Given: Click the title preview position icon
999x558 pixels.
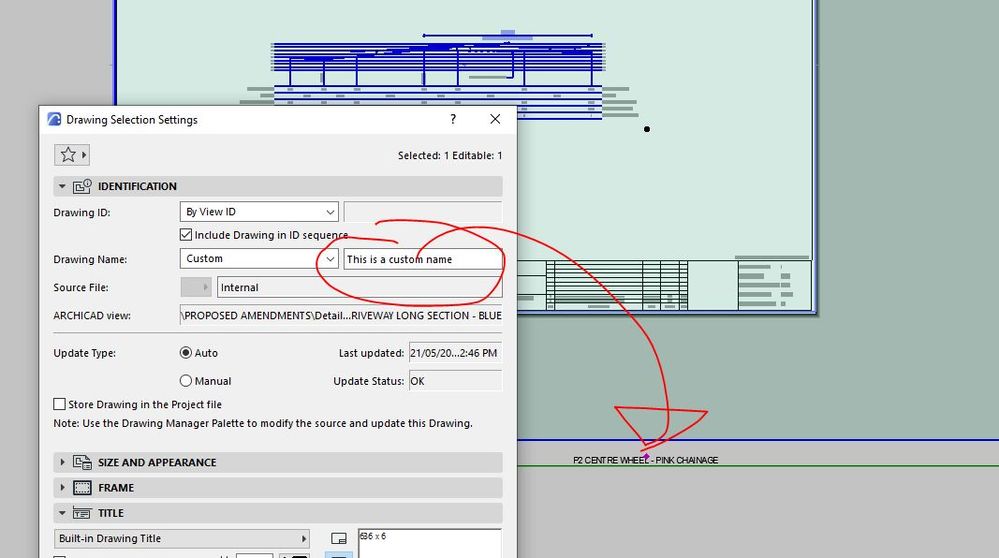Looking at the screenshot, I should coord(339,538).
